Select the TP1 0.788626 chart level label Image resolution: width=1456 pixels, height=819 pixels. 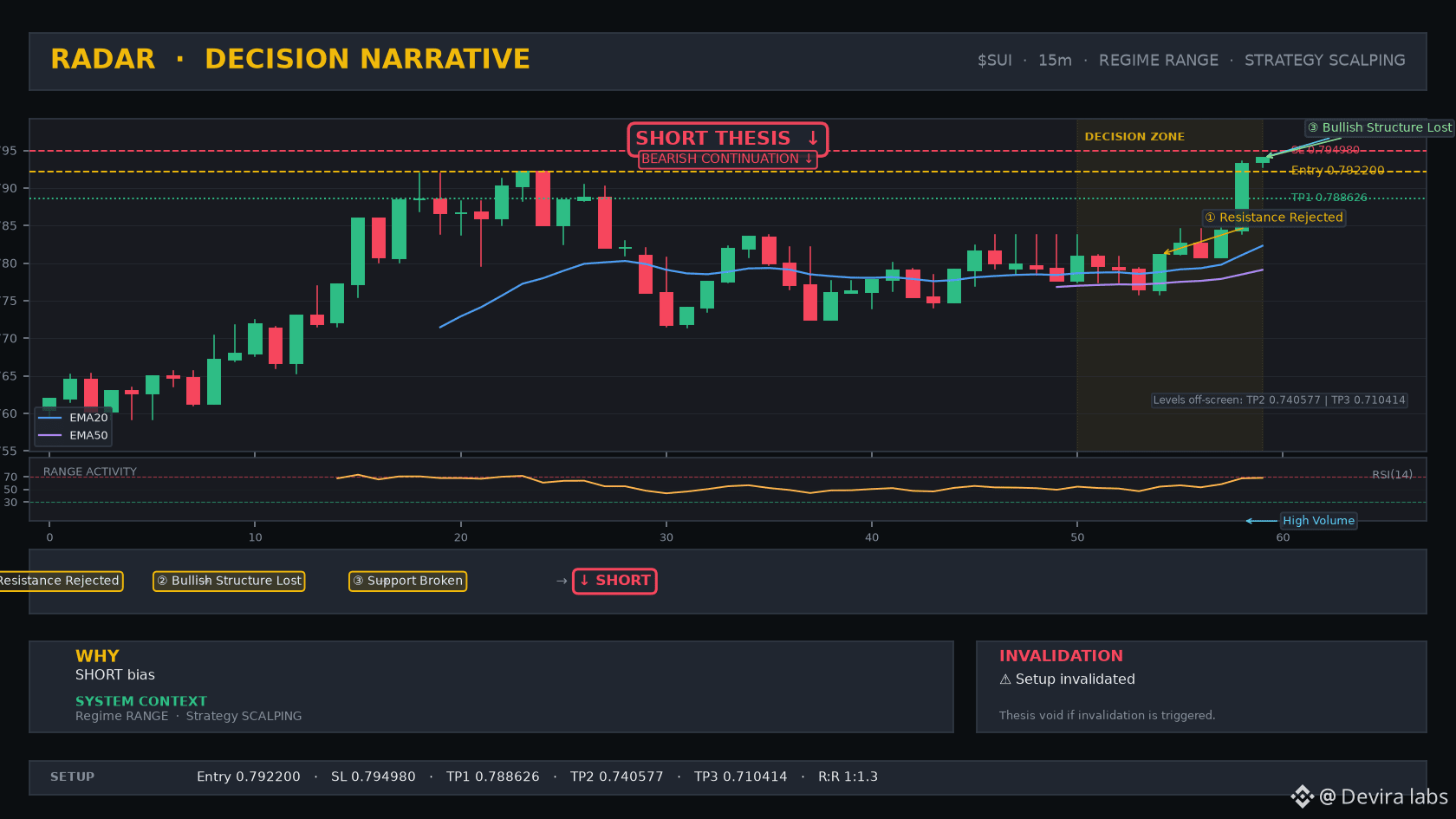(x=1329, y=198)
